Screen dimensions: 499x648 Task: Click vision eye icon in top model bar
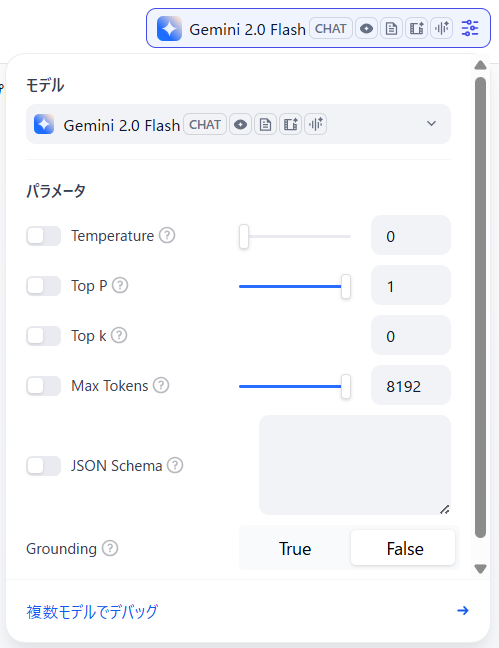[366, 29]
